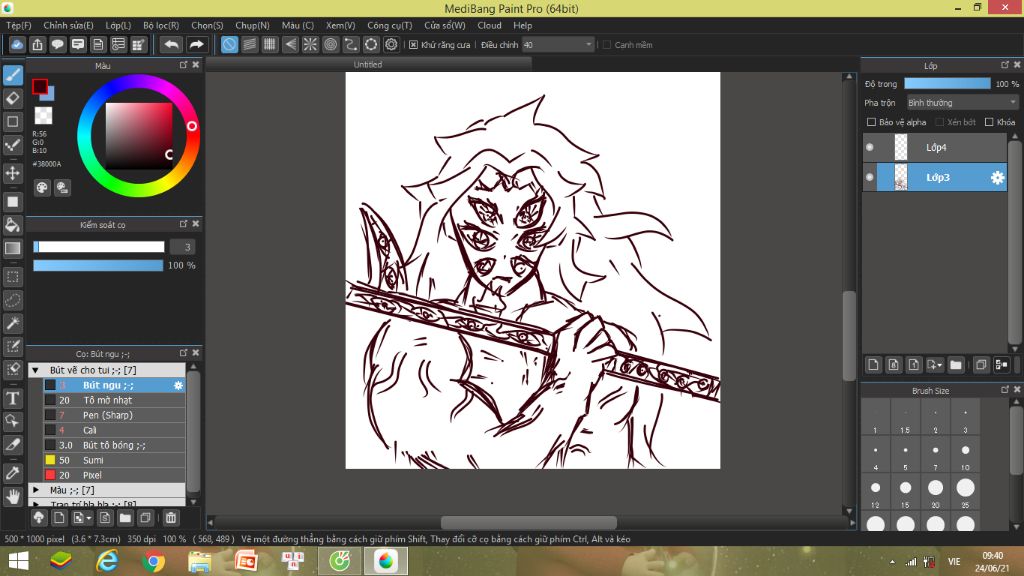Open the Chỉnh sửa(E) menu
Image resolution: width=1024 pixels, height=576 pixels.
click(x=69, y=25)
